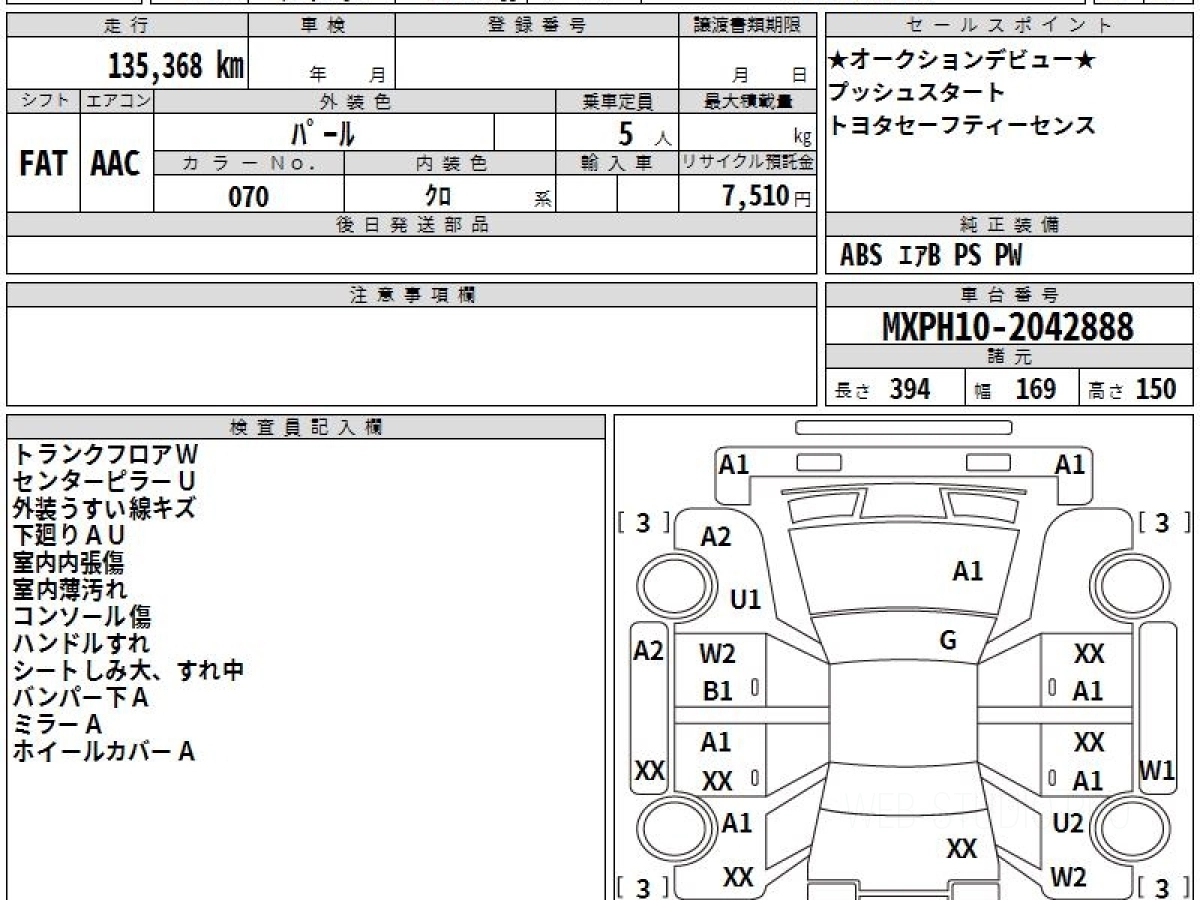Click the 135,368 km mileage value
Screen dimensions: 1200x900
175,66
